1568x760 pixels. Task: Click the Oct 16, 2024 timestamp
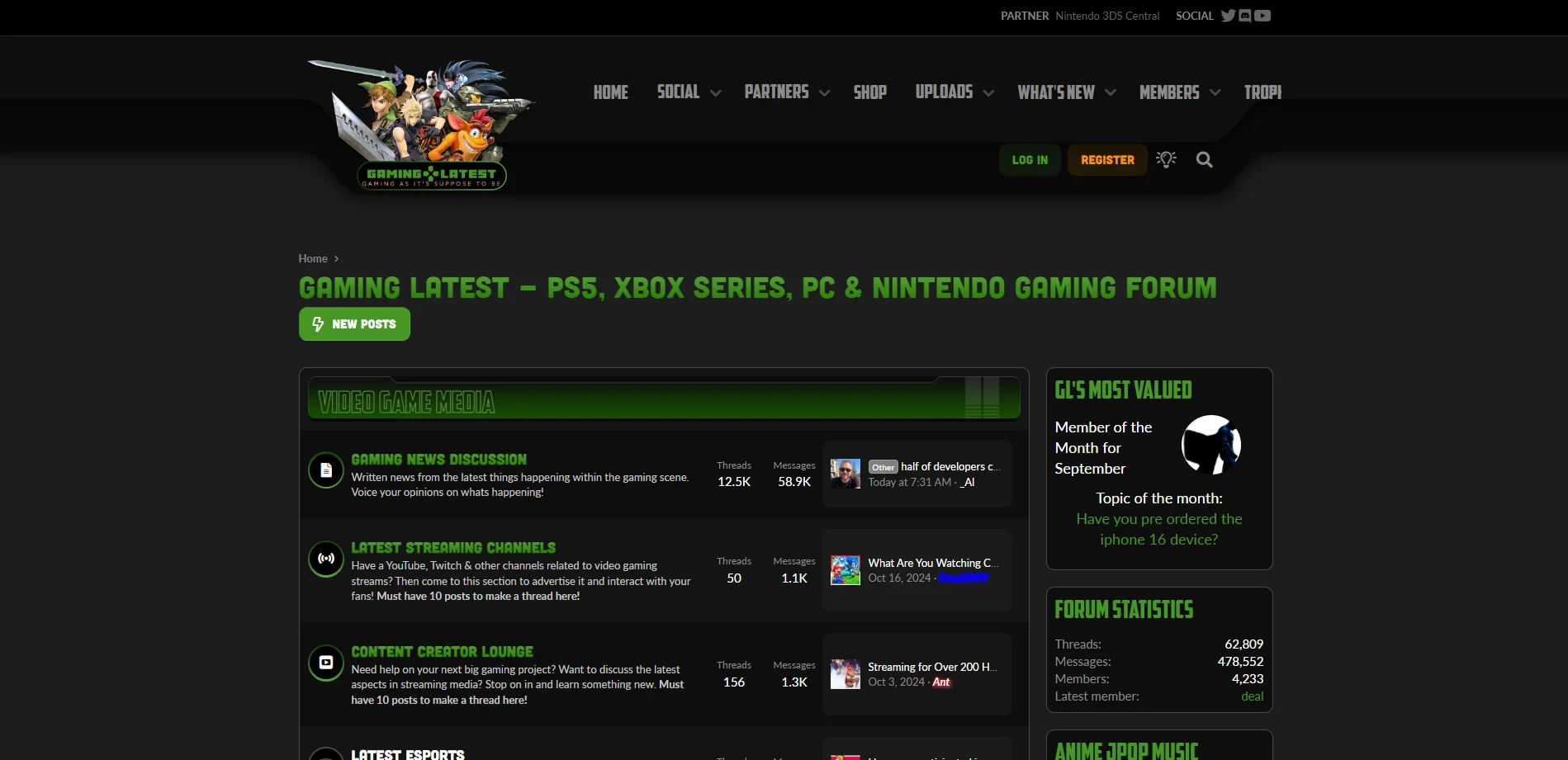(899, 578)
